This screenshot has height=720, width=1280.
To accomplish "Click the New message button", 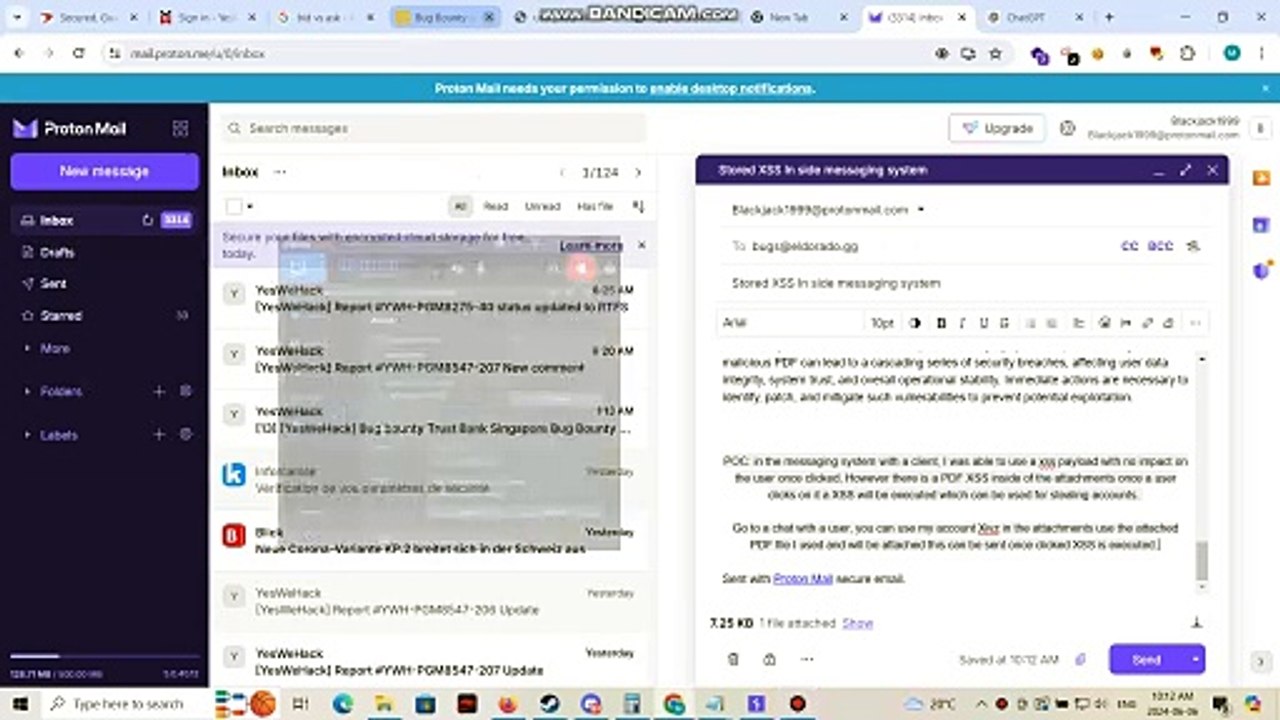I will 104,171.
